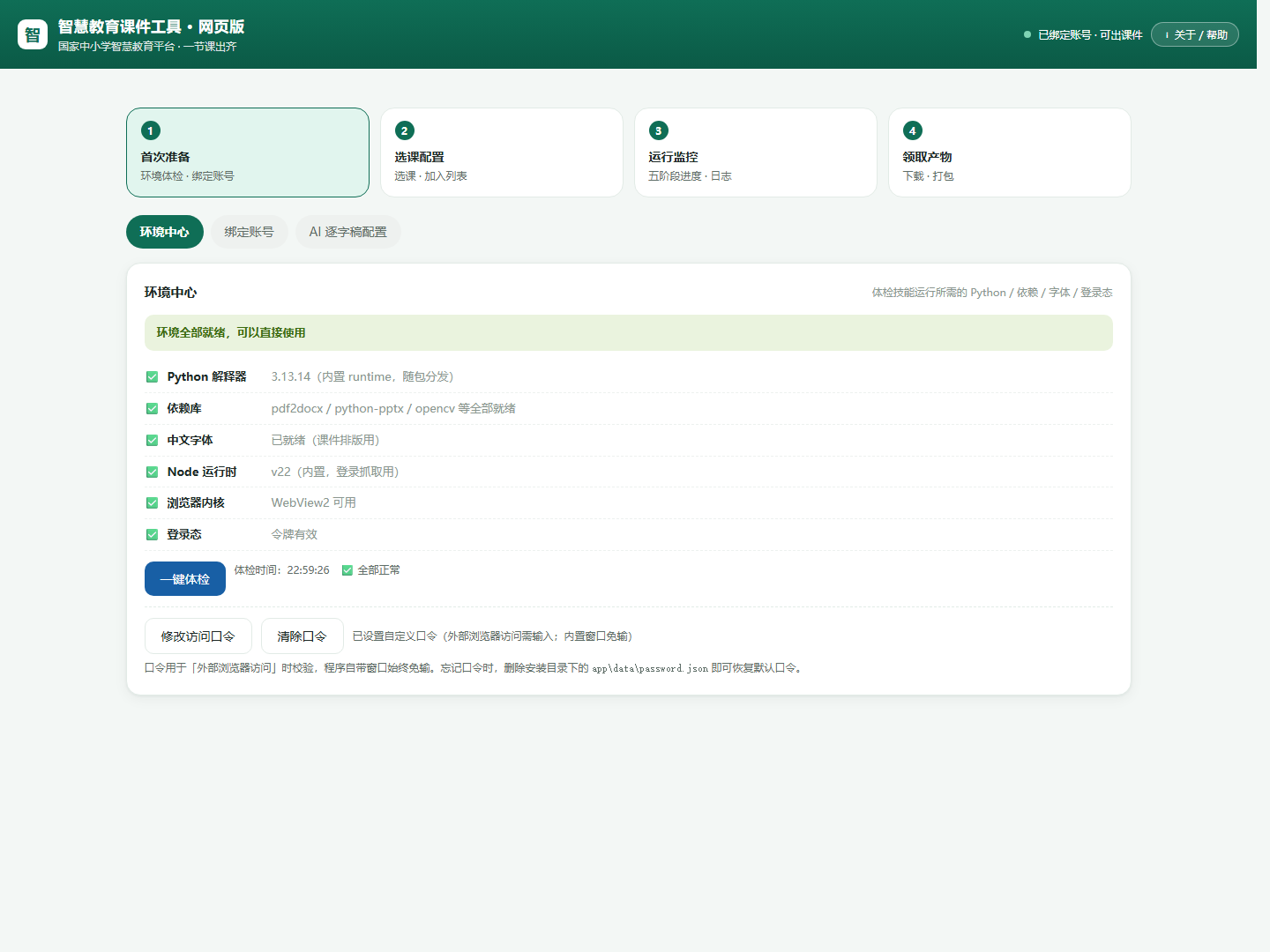Click the banner text 环境全部就绪，可以直接使用
1270x952 pixels.
(231, 332)
